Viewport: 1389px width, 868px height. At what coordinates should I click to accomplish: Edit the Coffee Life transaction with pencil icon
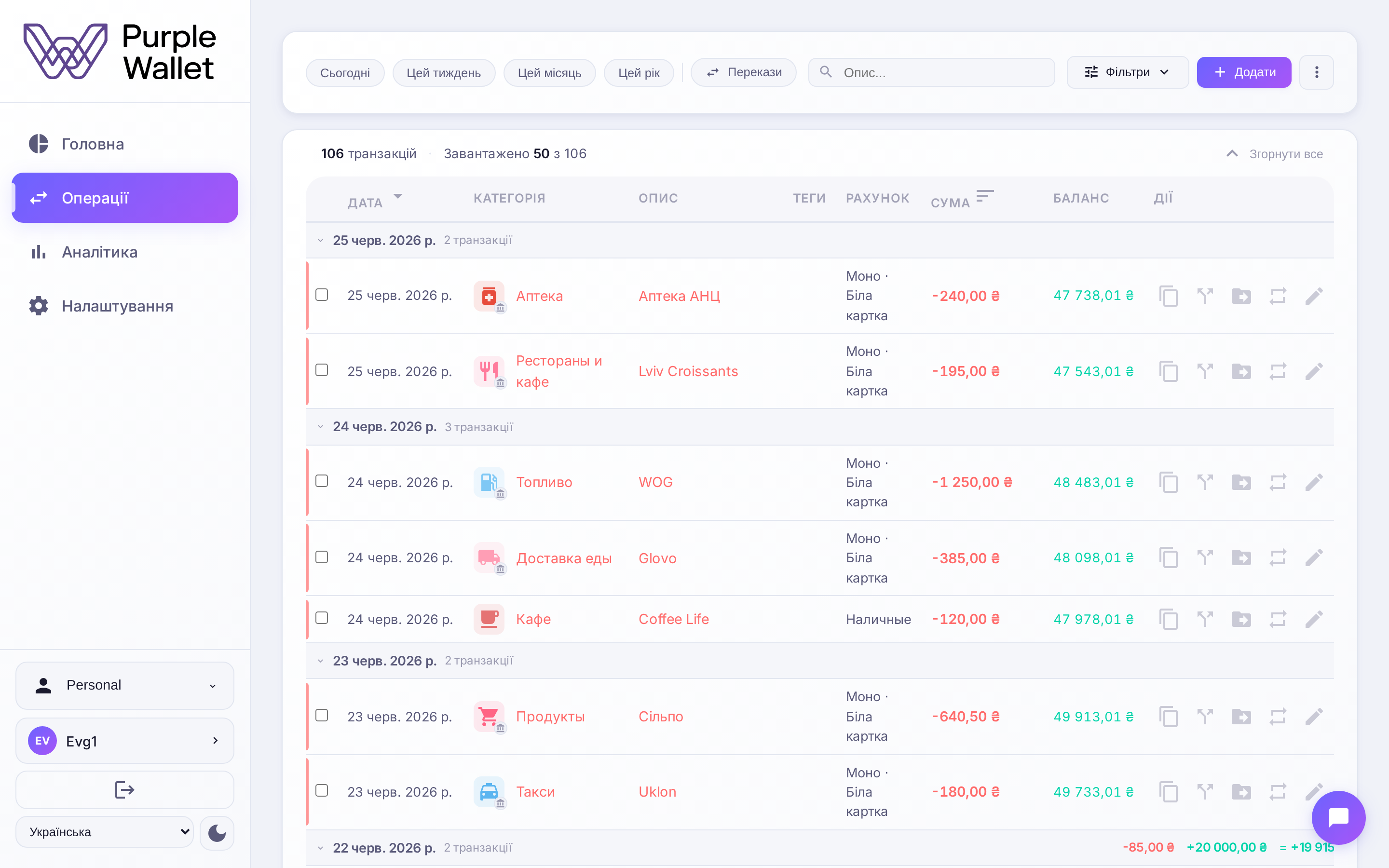1314,619
